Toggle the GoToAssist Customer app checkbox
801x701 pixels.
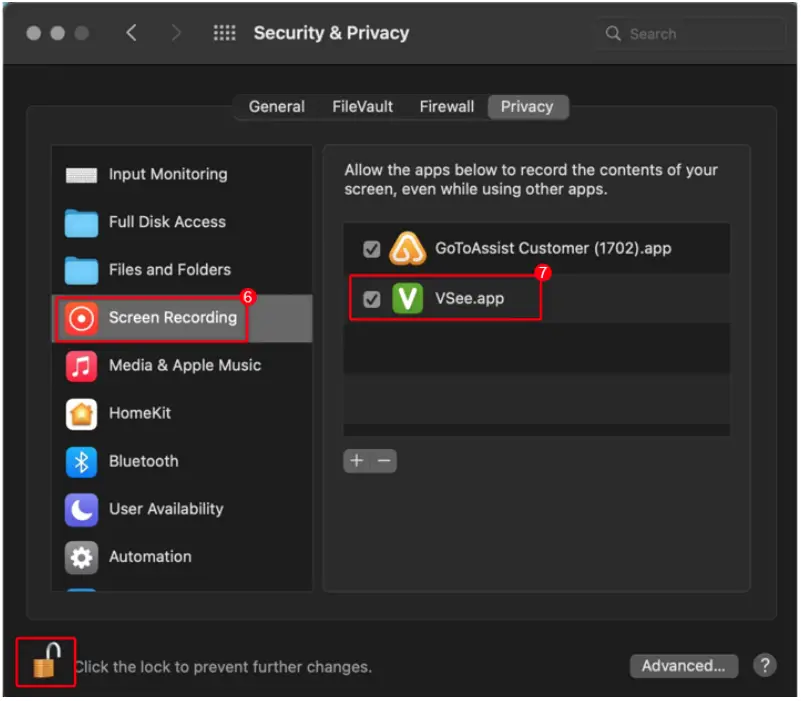tap(373, 248)
